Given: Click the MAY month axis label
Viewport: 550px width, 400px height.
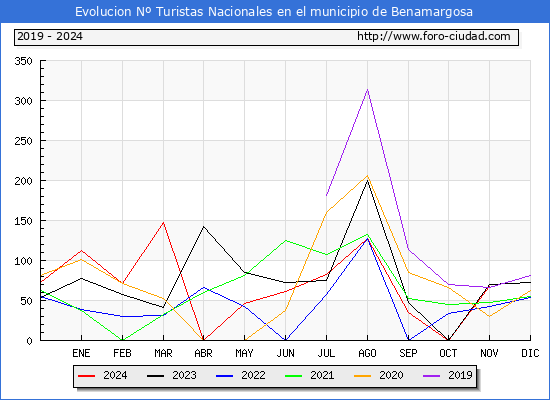Looking at the screenshot, I should [244, 353].
